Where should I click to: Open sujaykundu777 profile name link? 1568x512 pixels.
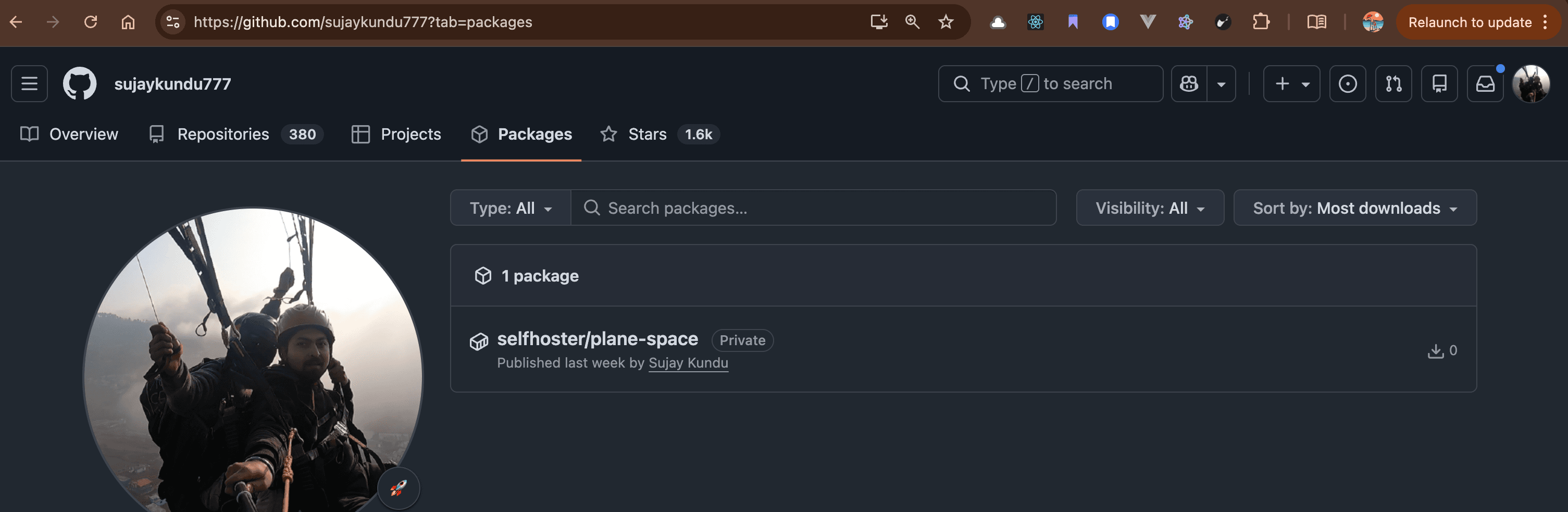(173, 83)
